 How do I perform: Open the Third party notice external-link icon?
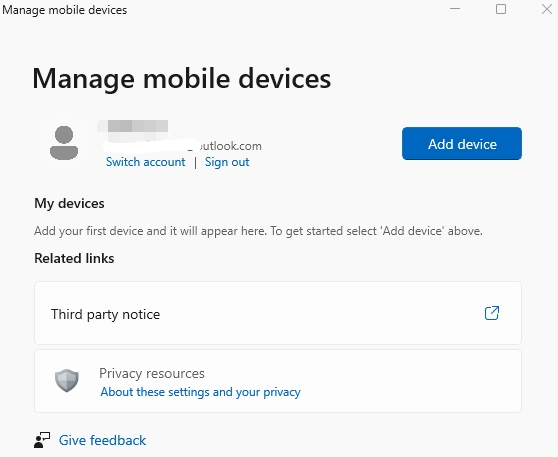[492, 313]
